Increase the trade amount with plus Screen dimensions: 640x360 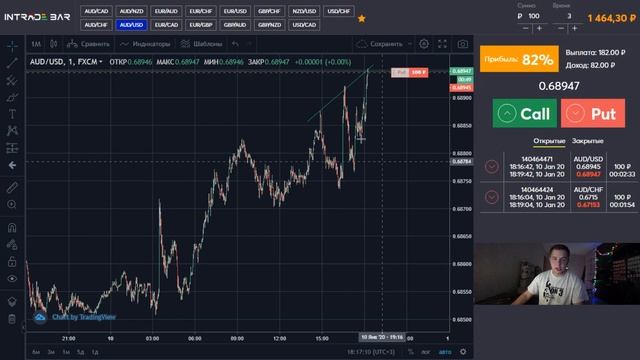539,28
